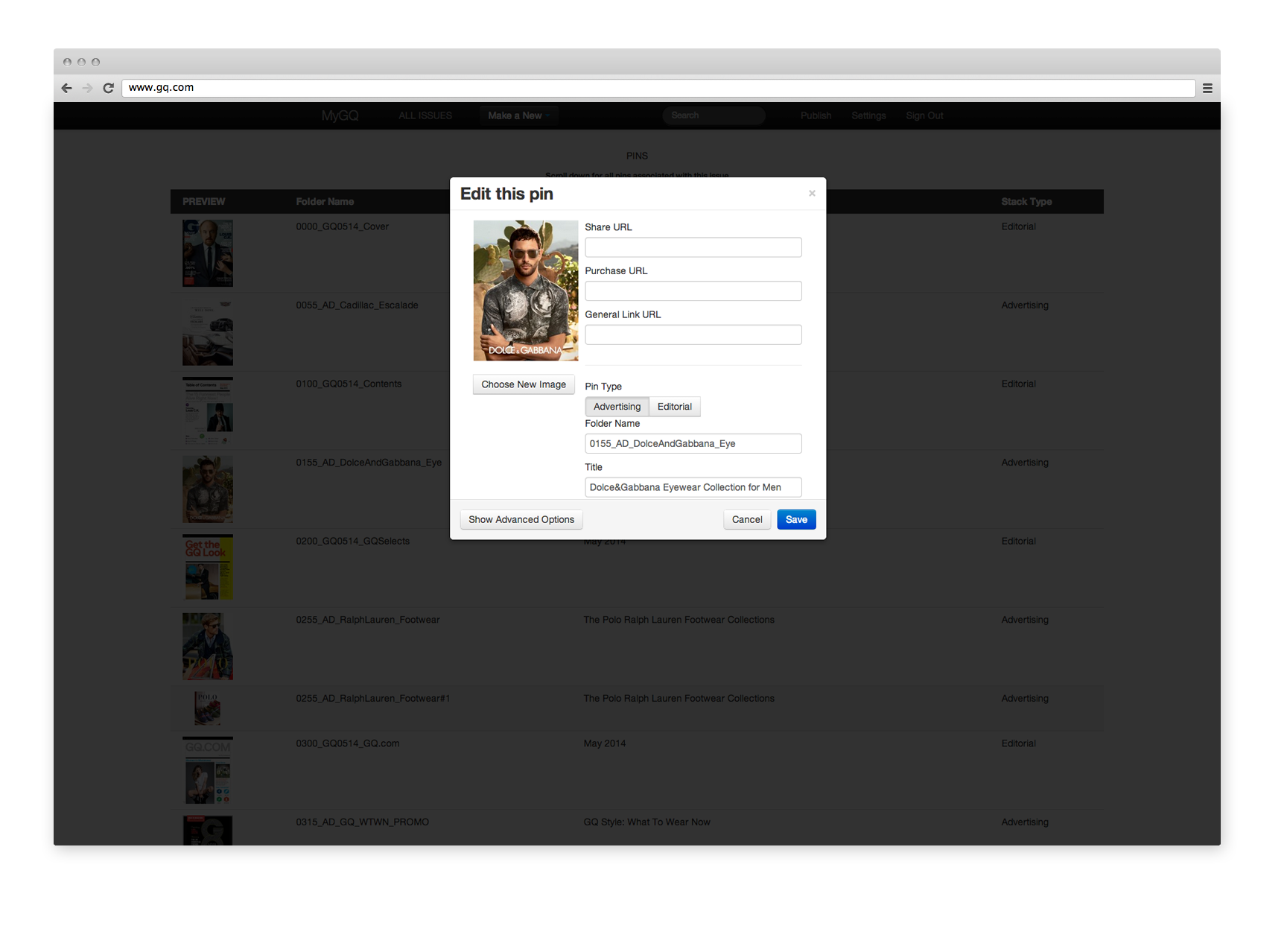Click the Title field in the dialog
1287x952 pixels.
coord(693,487)
